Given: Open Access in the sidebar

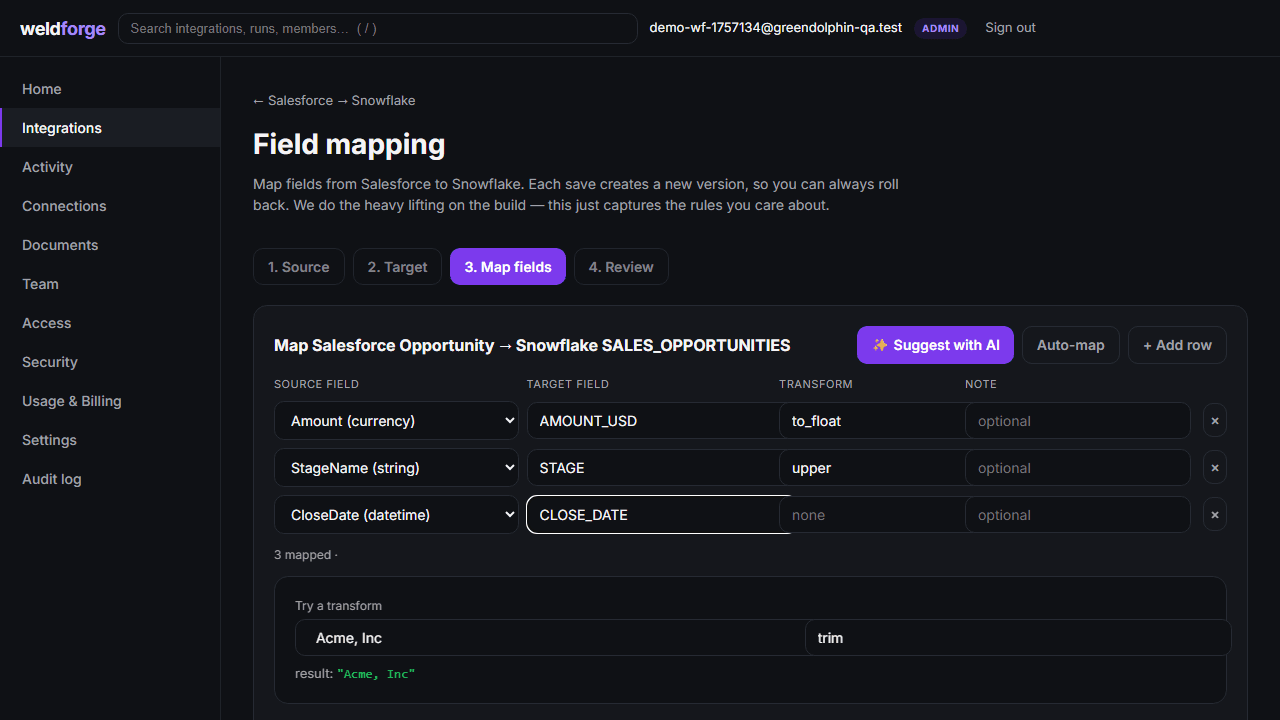Looking at the screenshot, I should tap(110, 323).
